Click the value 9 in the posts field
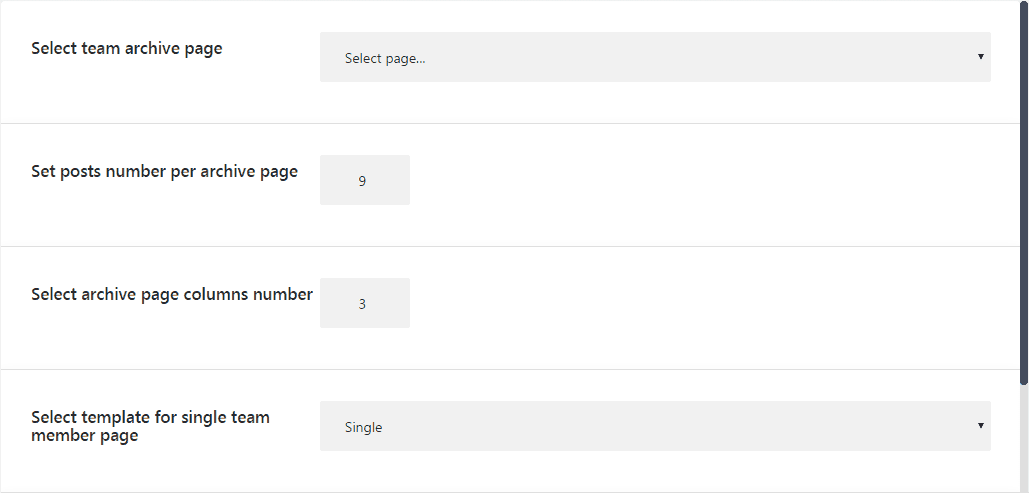This screenshot has width=1029, height=493. coord(362,181)
